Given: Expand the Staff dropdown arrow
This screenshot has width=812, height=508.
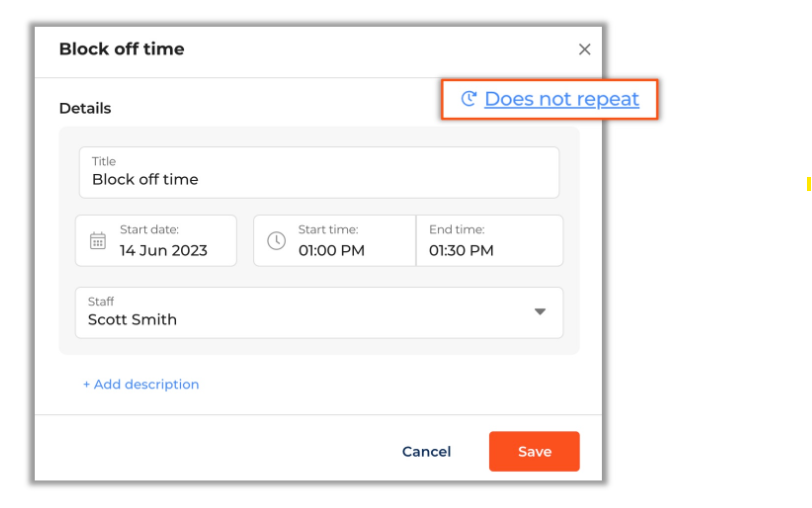Looking at the screenshot, I should [x=540, y=312].
